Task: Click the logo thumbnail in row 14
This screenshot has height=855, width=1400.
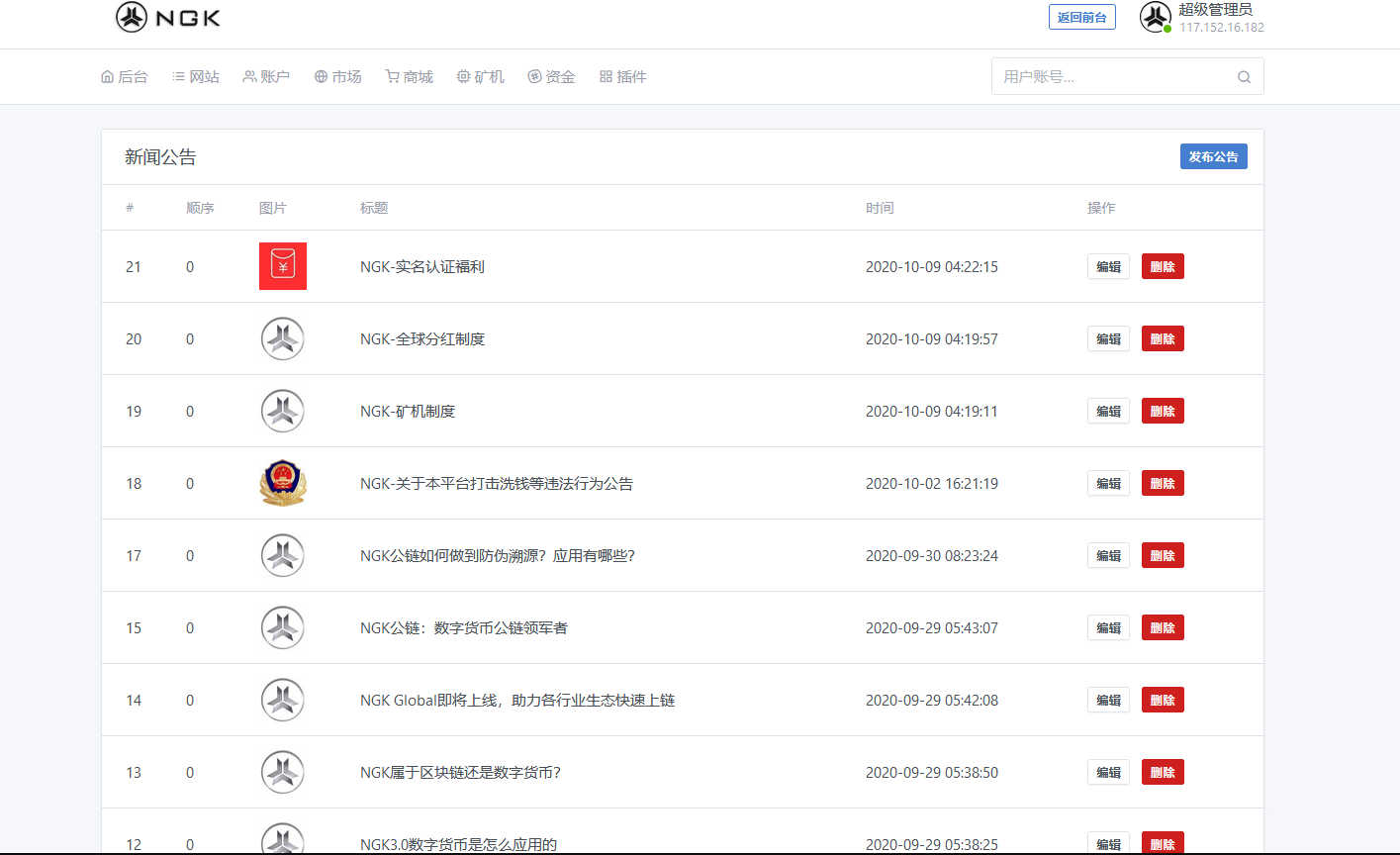Action: [x=283, y=700]
